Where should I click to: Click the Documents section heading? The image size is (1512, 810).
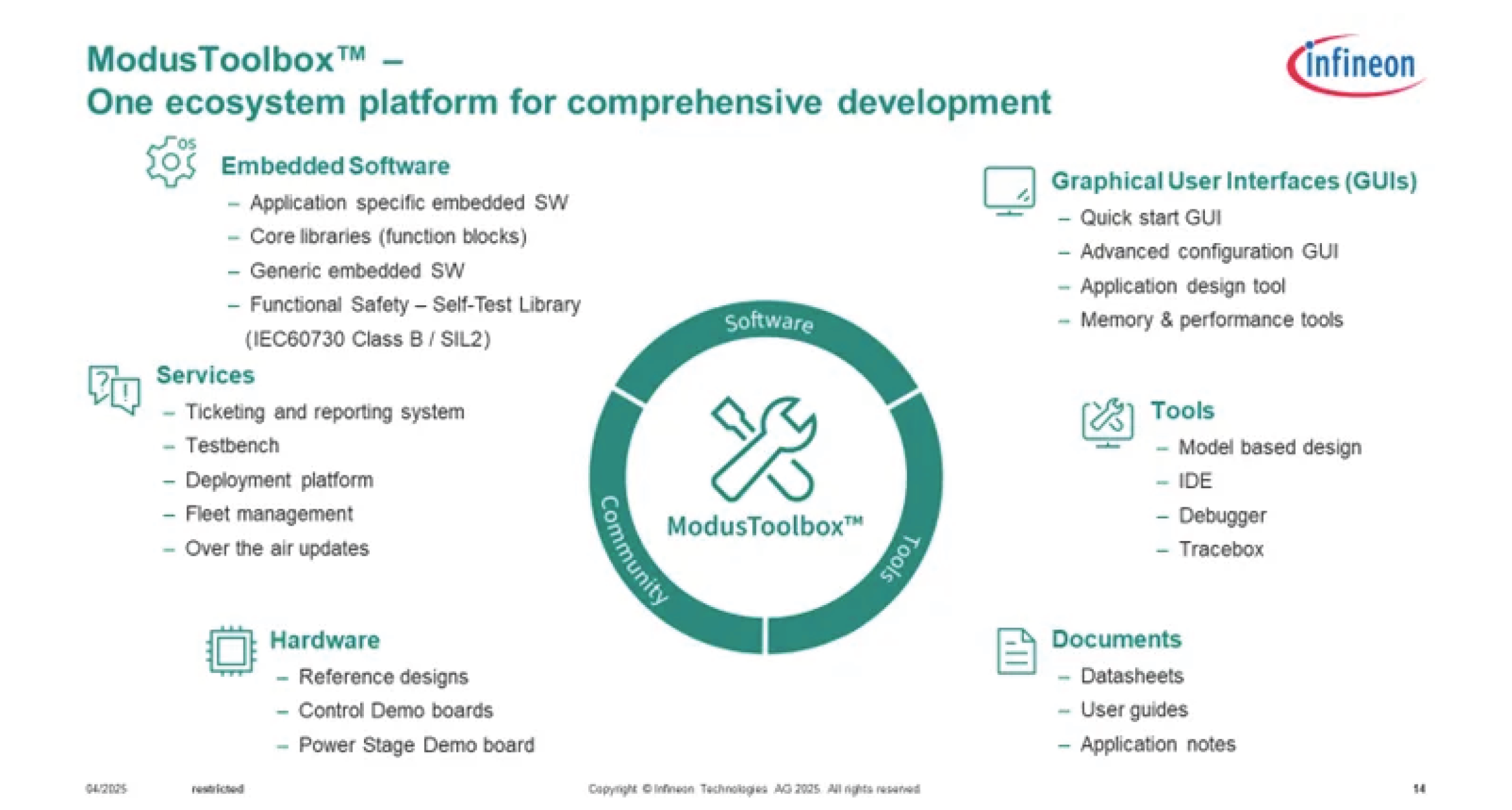pos(1116,639)
